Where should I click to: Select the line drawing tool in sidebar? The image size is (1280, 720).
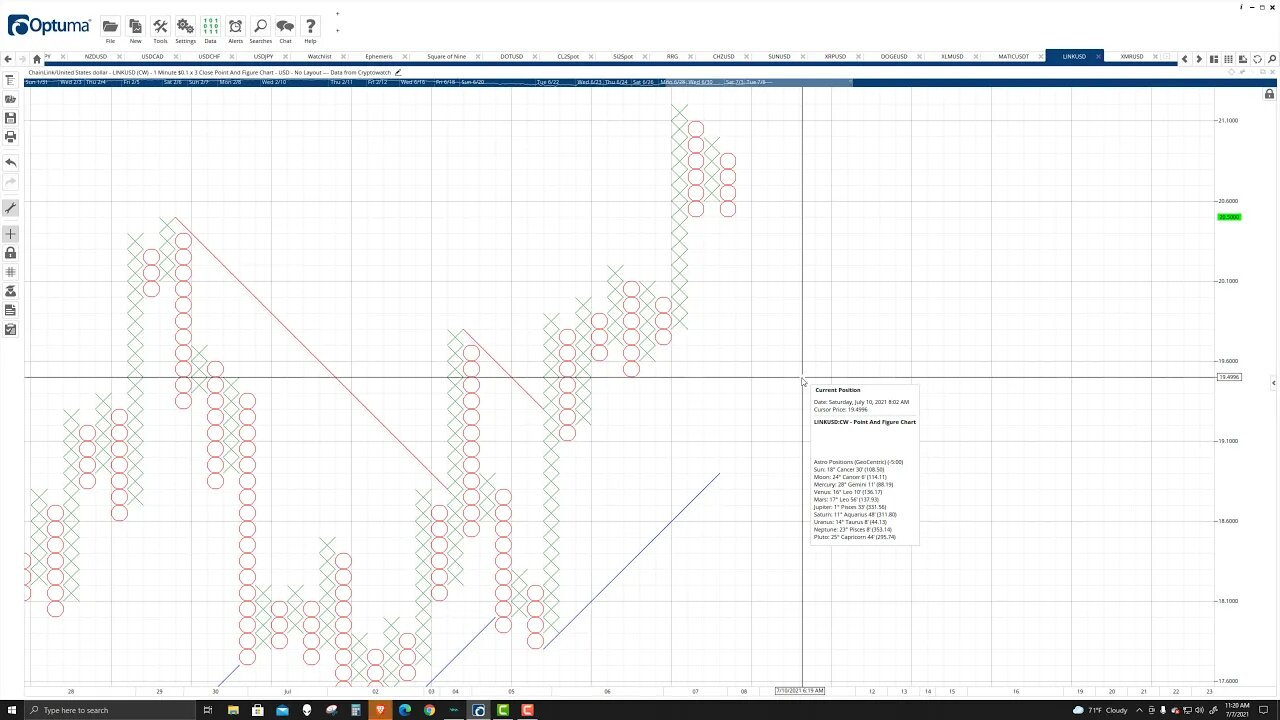(x=10, y=208)
